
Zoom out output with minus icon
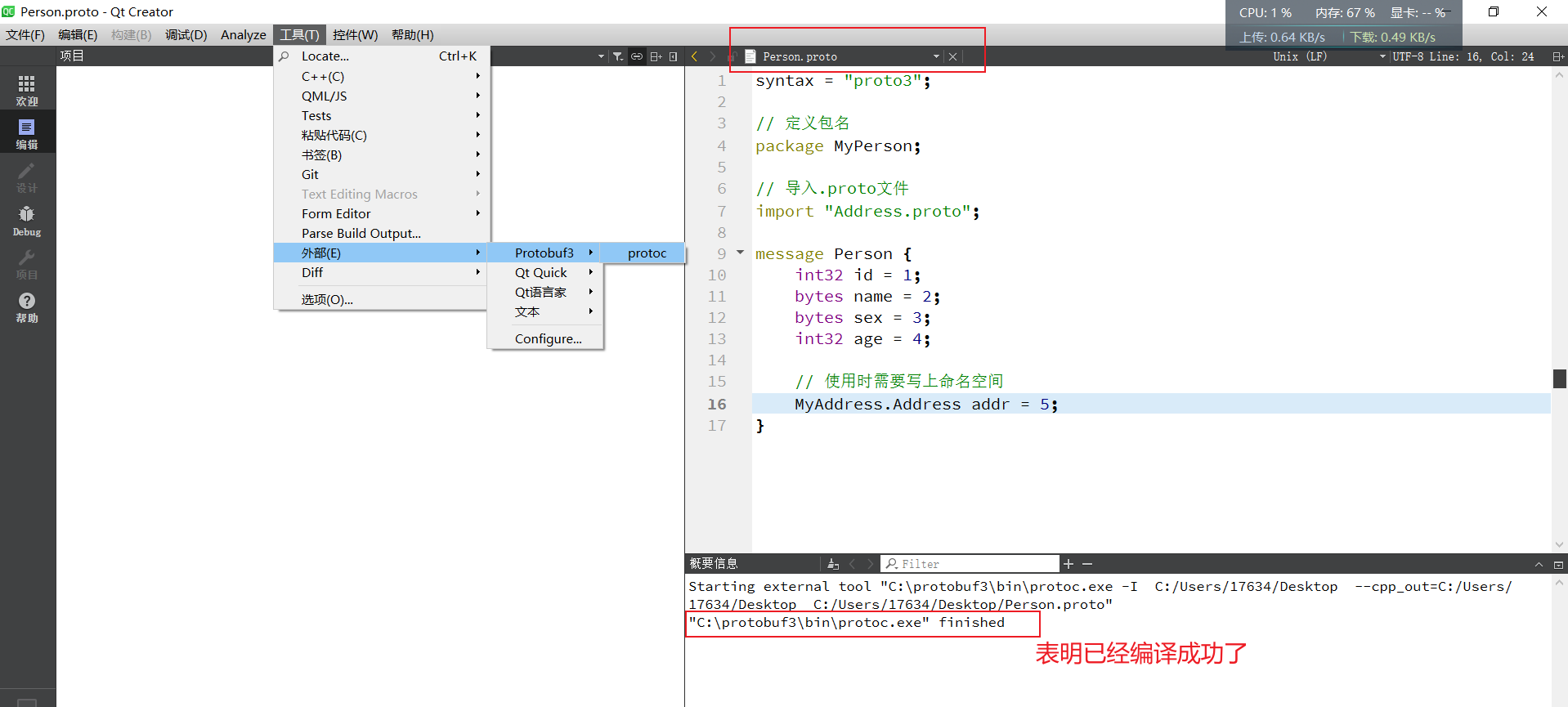pyautogui.click(x=1087, y=564)
